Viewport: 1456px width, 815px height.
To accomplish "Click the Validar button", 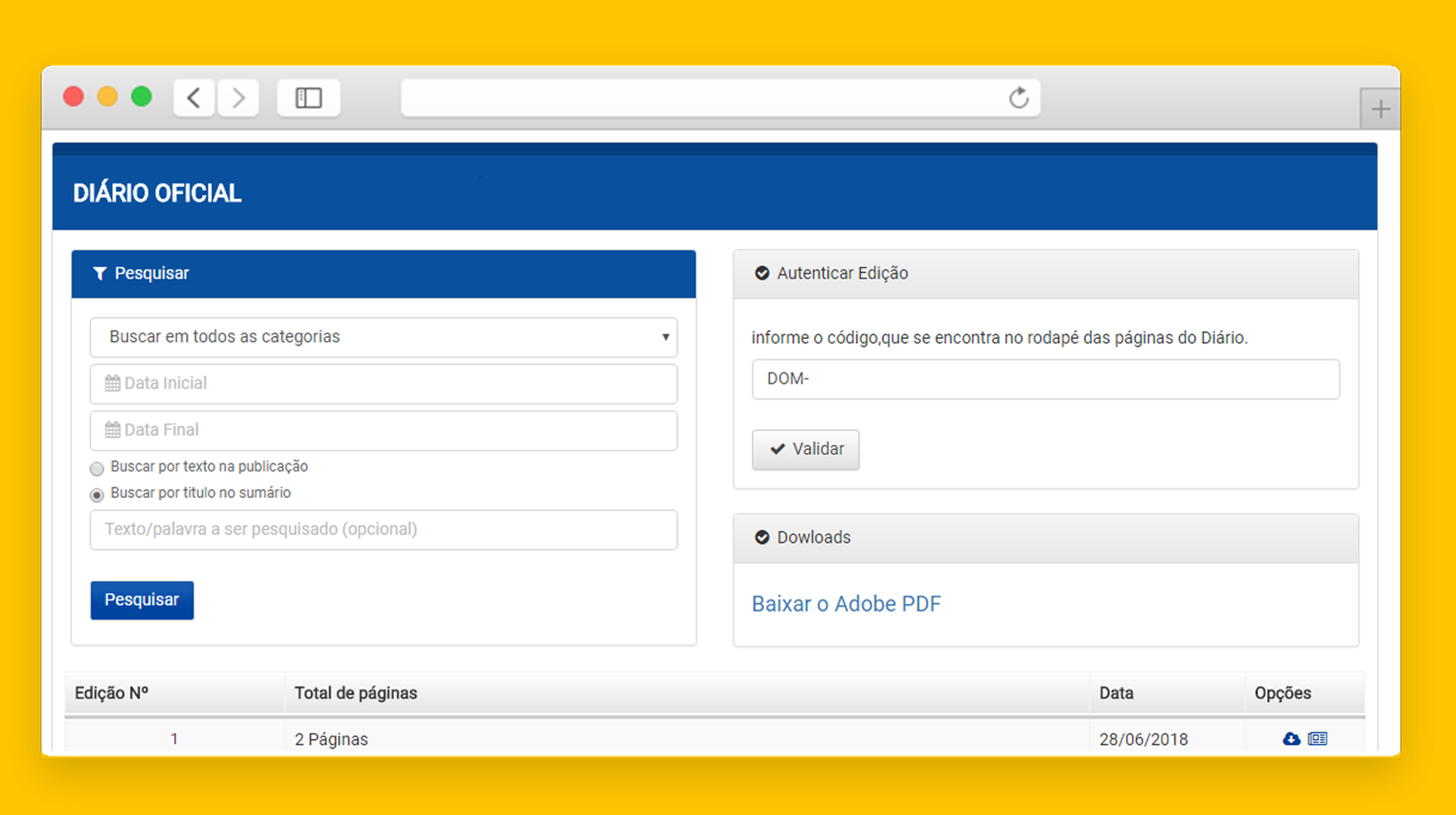I will 806,450.
